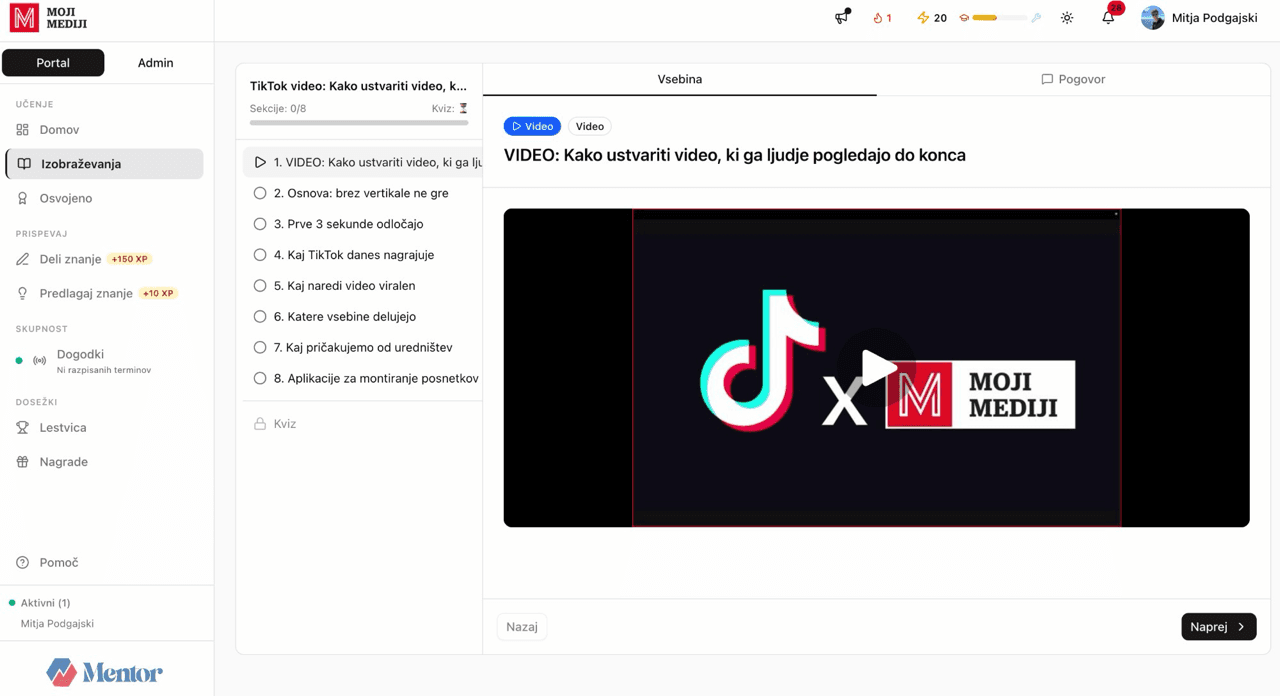Screen dimensions: 1280x696
Task: Click the Pogovor chat bubble icon
Action: (x=1047, y=79)
